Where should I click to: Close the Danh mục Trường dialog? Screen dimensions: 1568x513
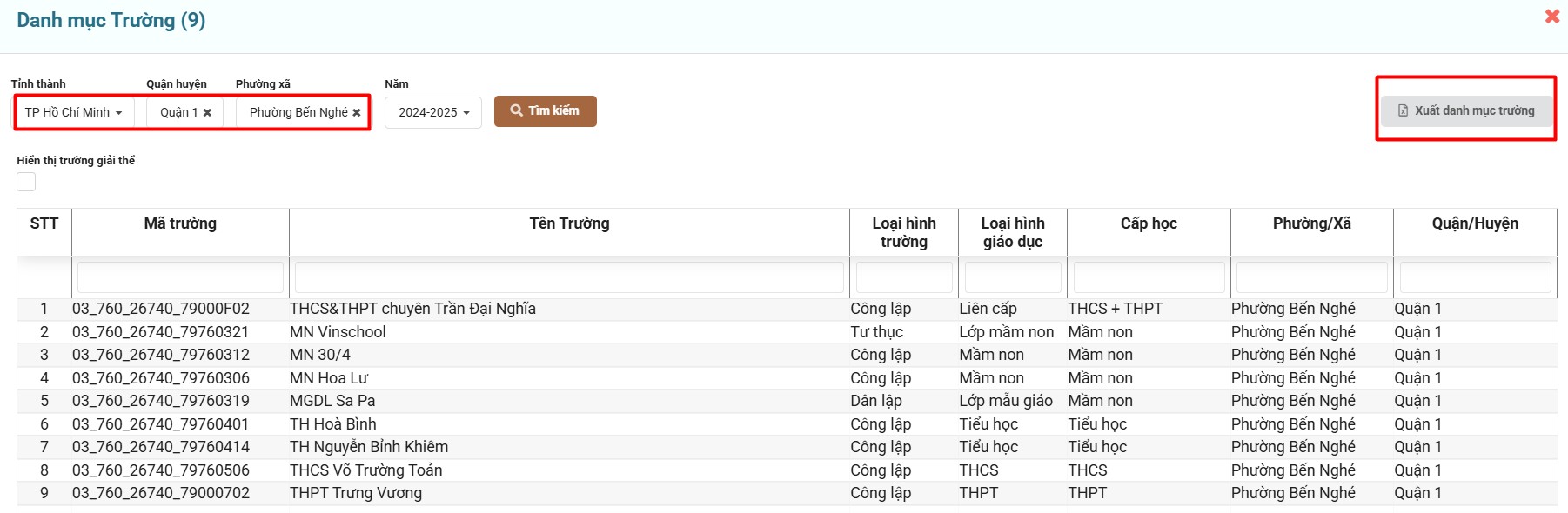1551,17
